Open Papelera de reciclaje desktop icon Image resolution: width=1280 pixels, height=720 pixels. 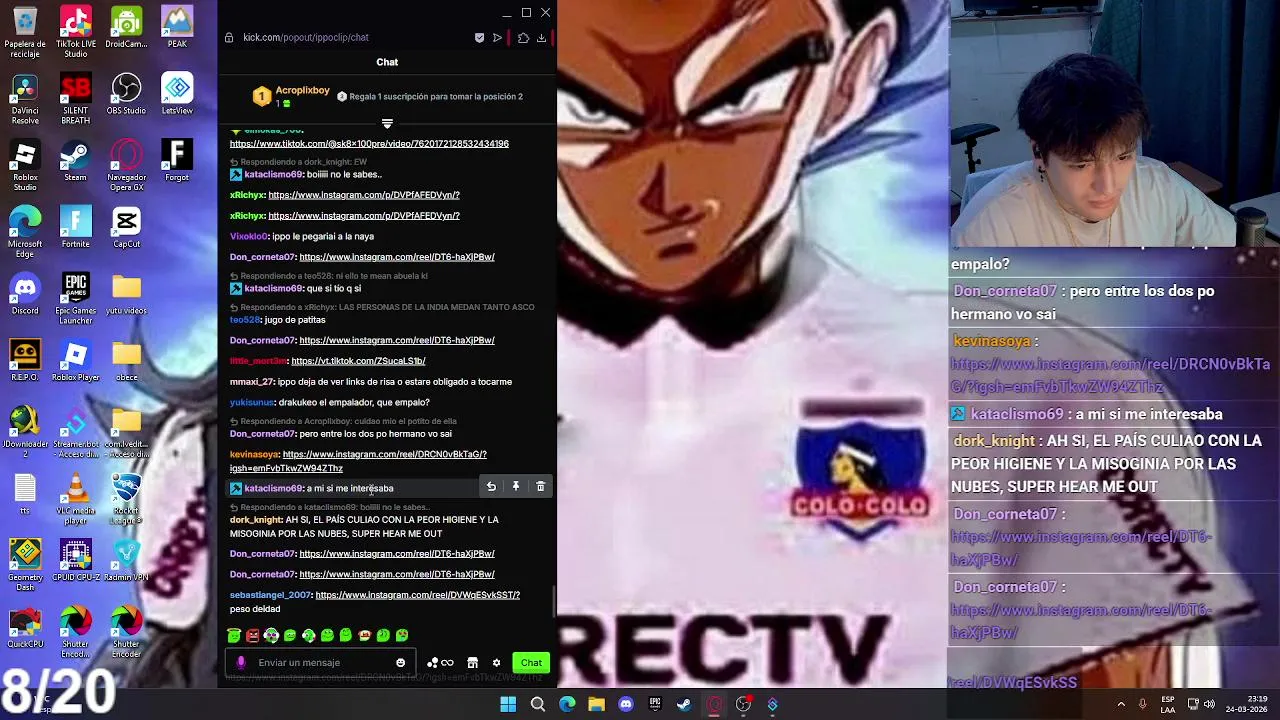tap(25, 32)
